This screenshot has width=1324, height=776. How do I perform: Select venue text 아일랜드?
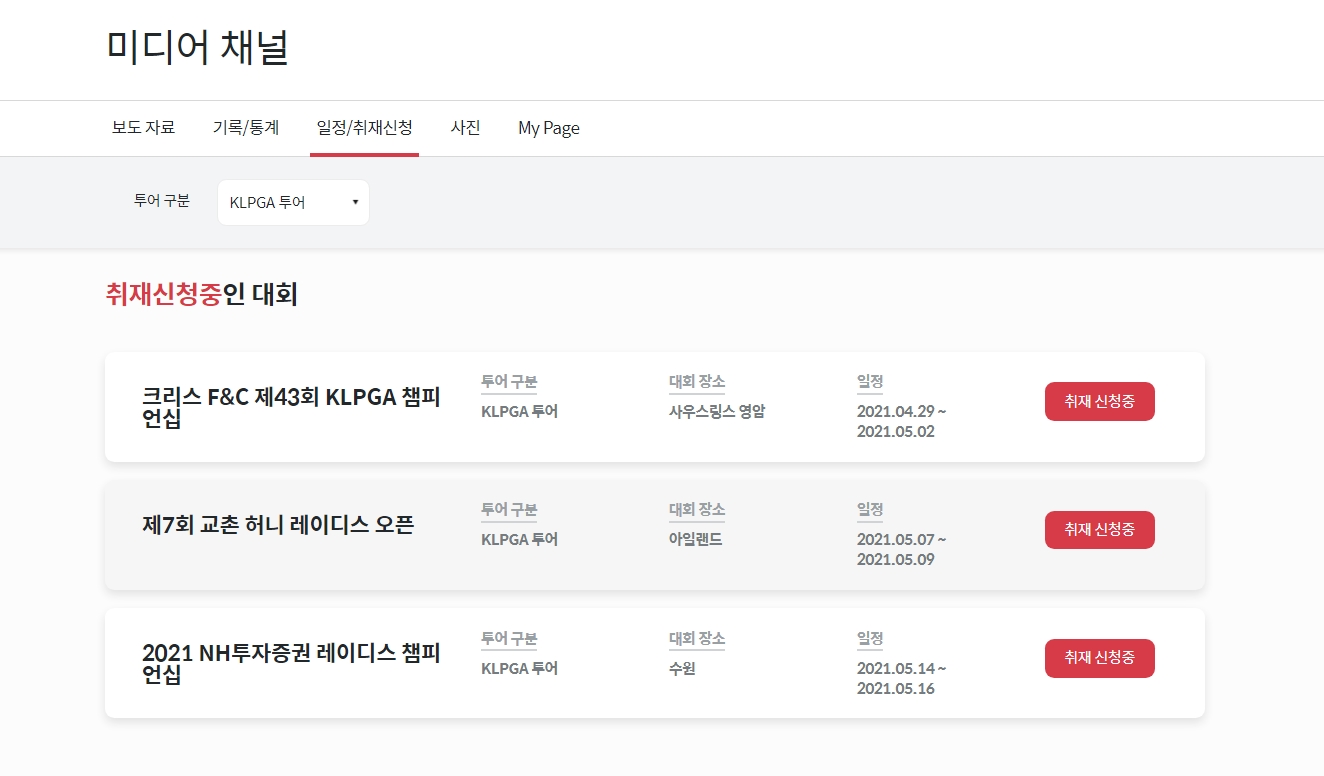(695, 539)
